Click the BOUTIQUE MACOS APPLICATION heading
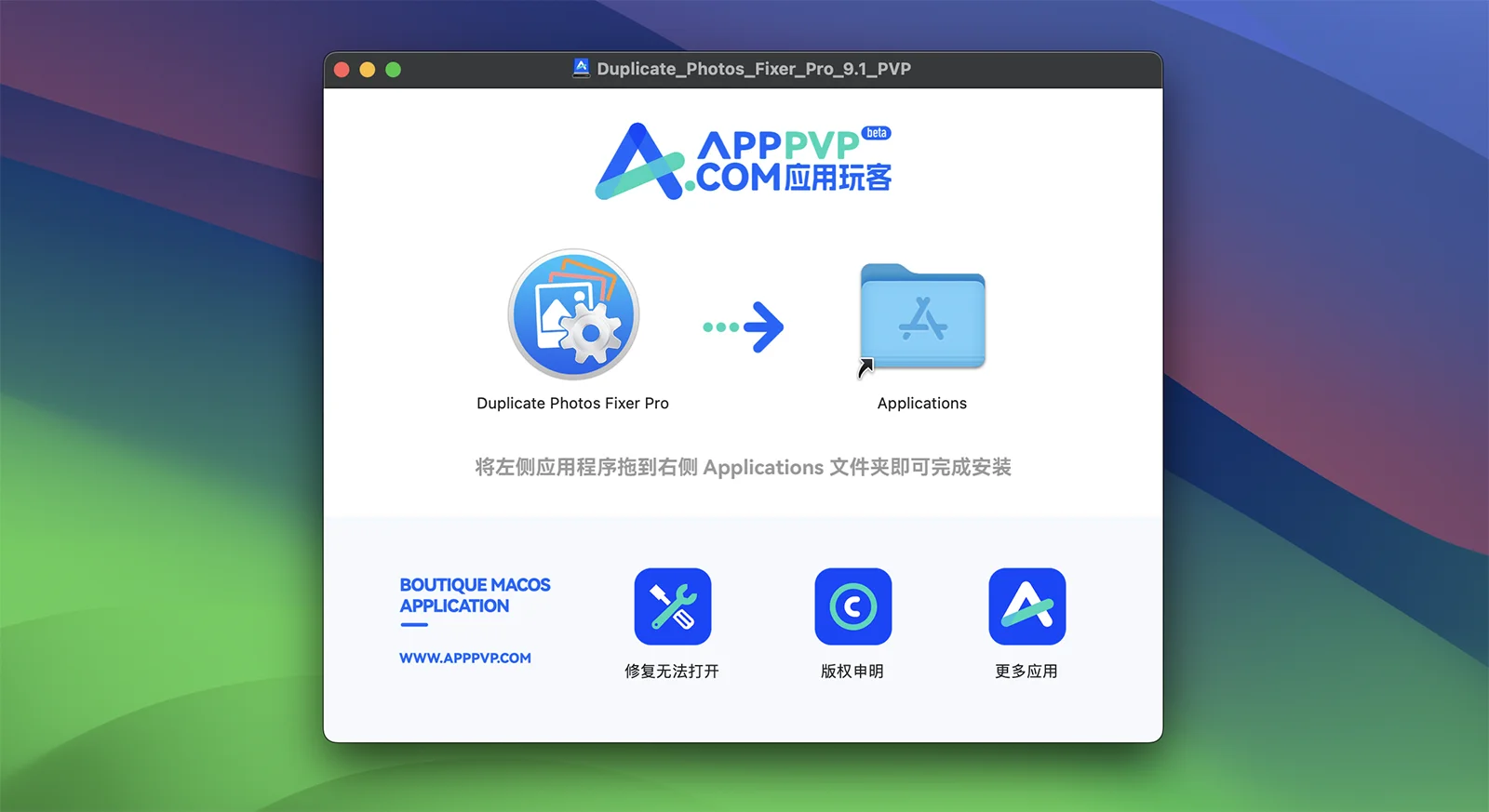The height and width of the screenshot is (812, 1489). point(475,595)
